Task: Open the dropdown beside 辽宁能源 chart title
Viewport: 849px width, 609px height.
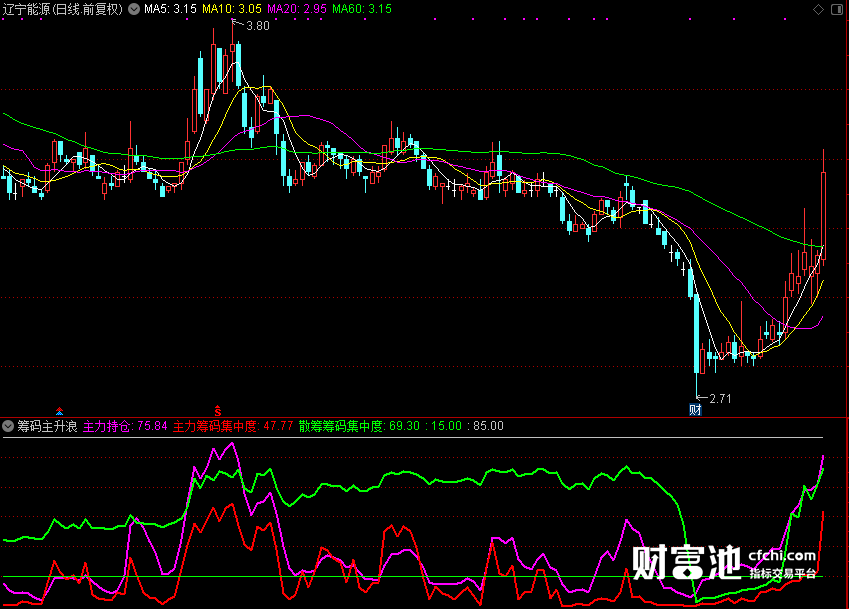Action: (134, 9)
